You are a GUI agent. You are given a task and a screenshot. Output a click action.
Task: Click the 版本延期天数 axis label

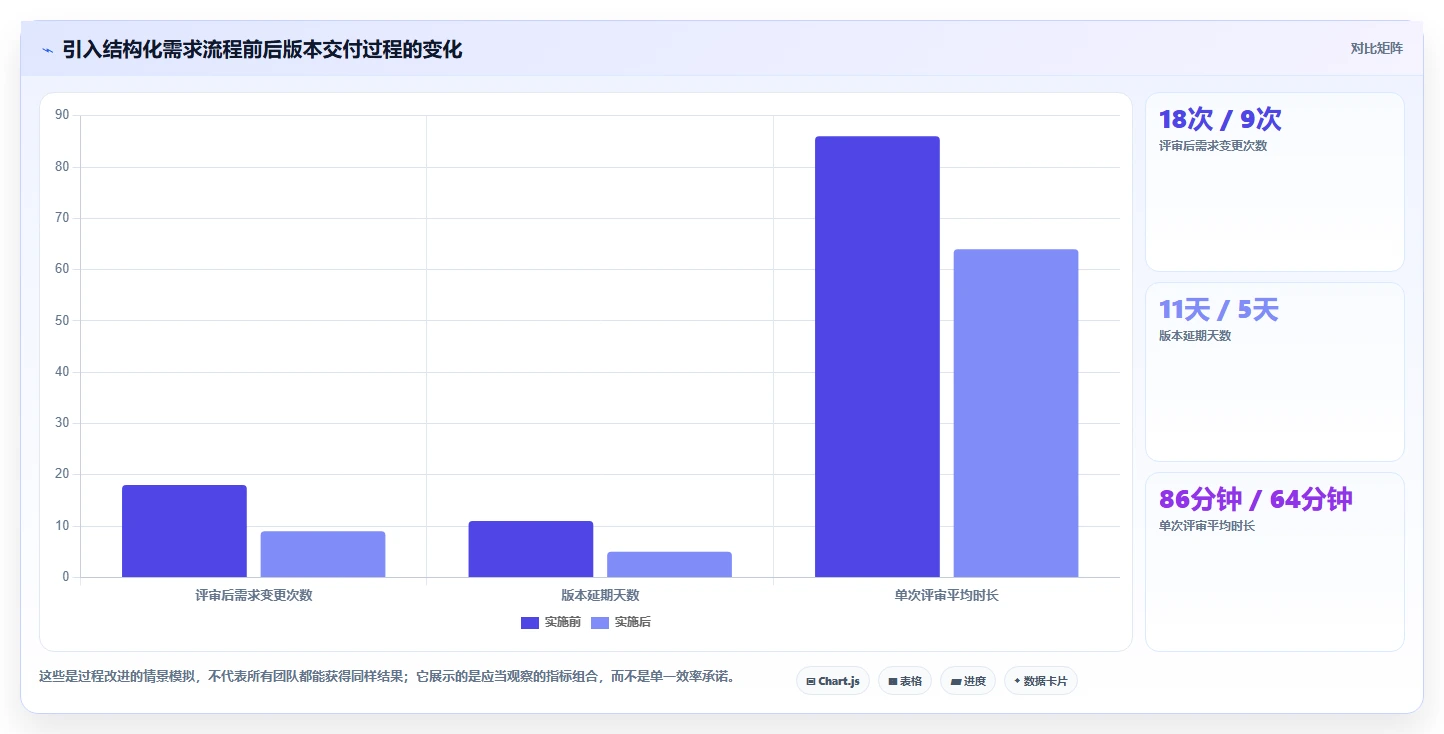tap(600, 595)
